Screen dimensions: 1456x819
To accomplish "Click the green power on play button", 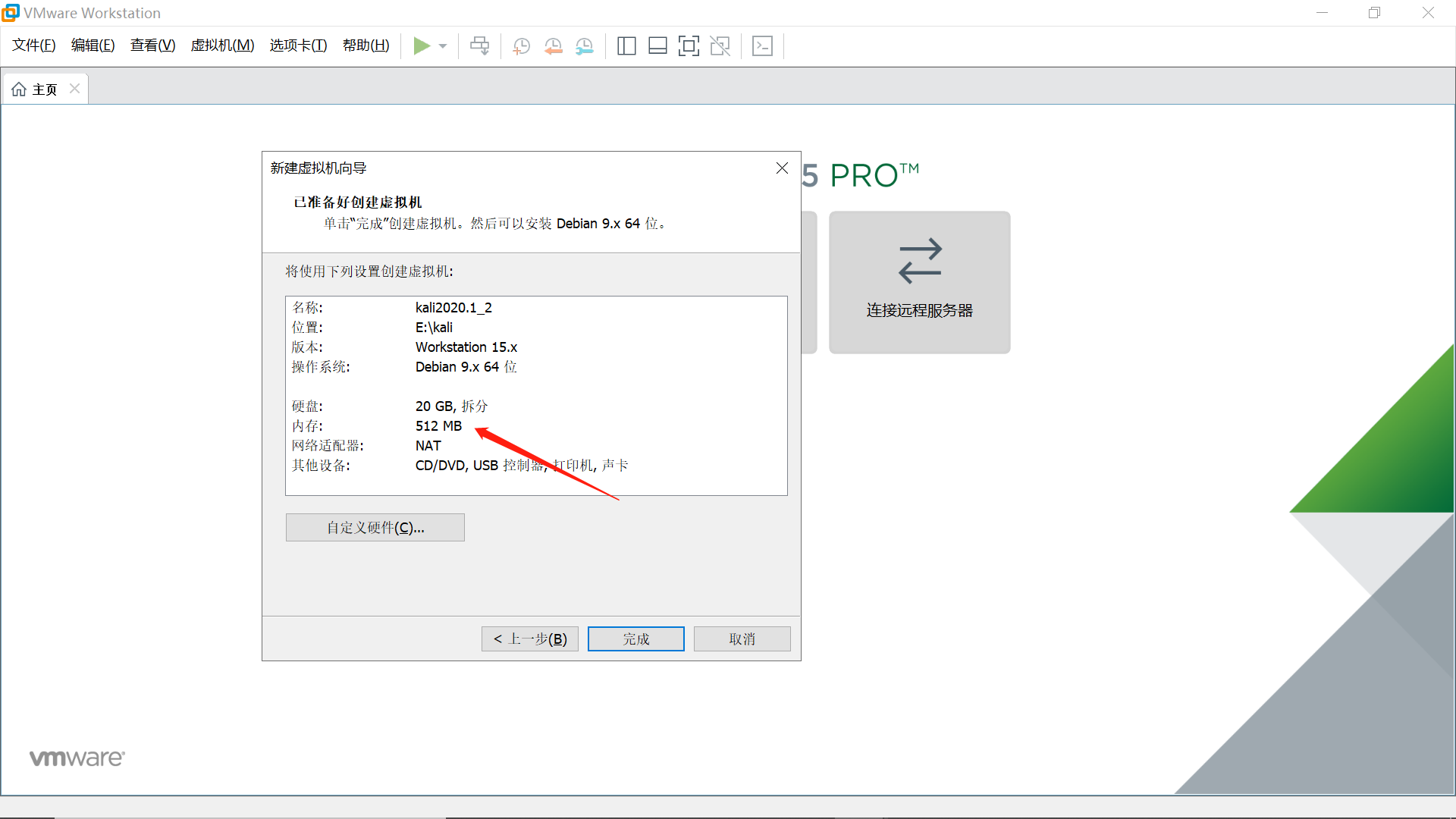I will coord(422,46).
